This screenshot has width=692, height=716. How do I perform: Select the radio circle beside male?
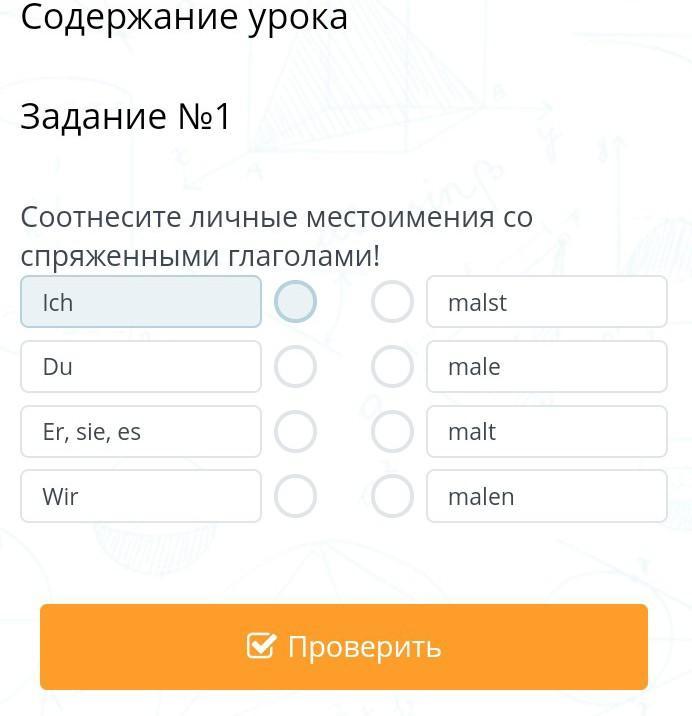click(x=392, y=367)
